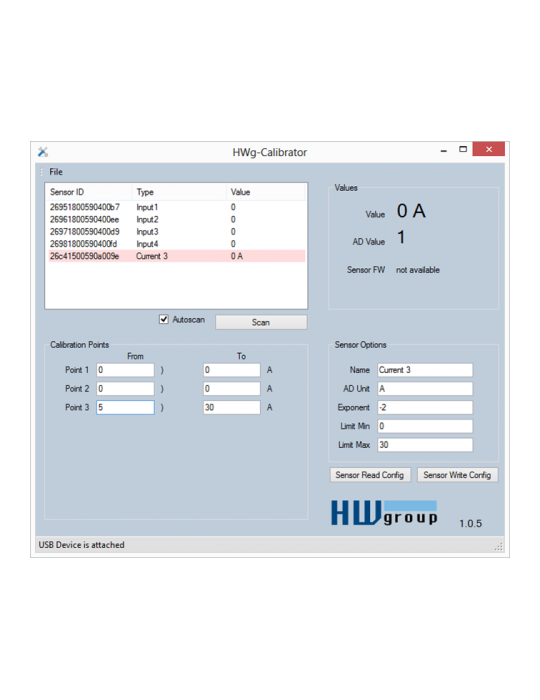The height and width of the screenshot is (700, 540).
Task: Focus the Point 3 To field containing 30
Action: click(232, 407)
